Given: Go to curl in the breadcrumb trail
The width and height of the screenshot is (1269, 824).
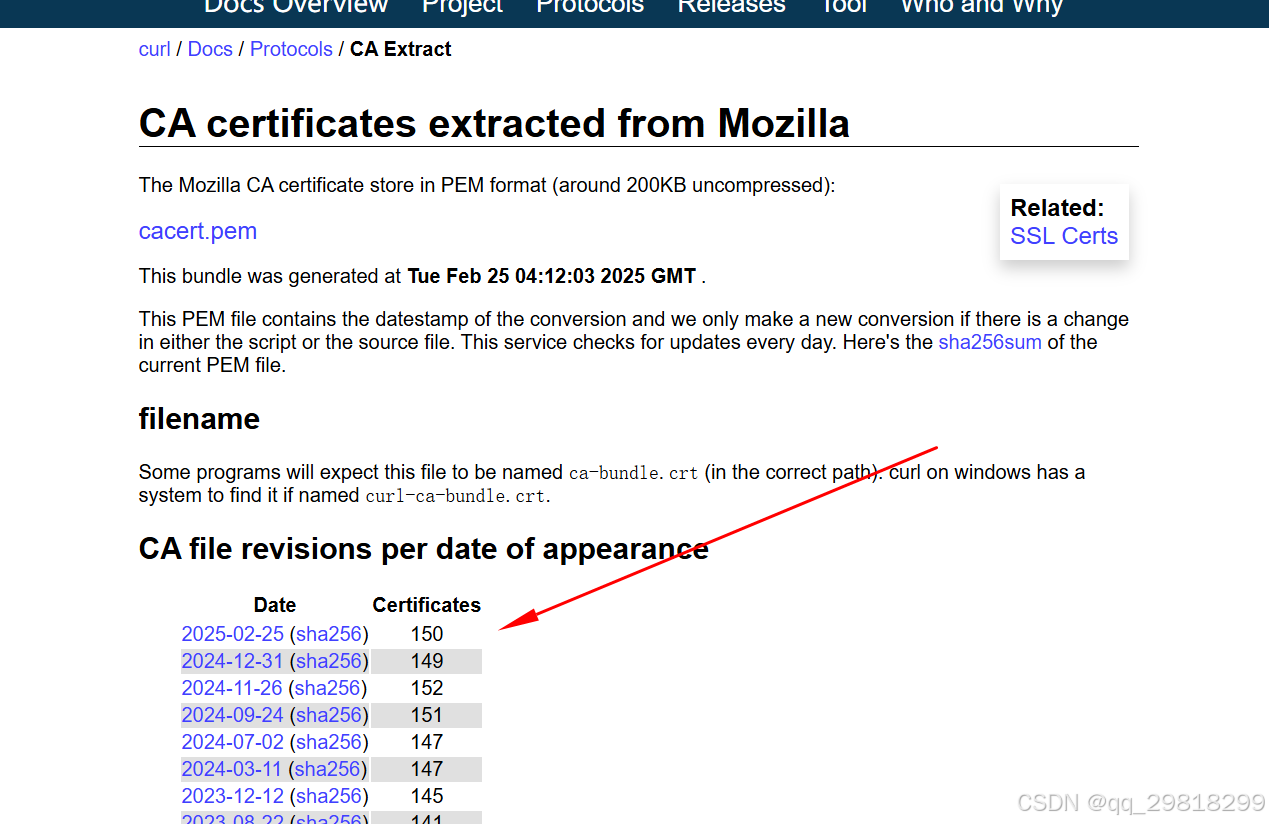Looking at the screenshot, I should coord(154,49).
